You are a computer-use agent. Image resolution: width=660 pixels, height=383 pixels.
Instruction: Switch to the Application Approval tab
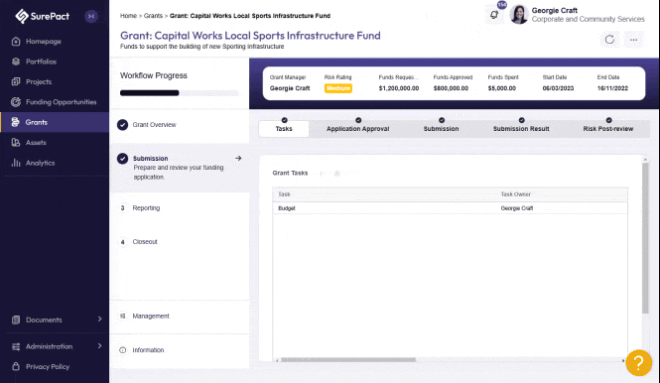(x=358, y=128)
